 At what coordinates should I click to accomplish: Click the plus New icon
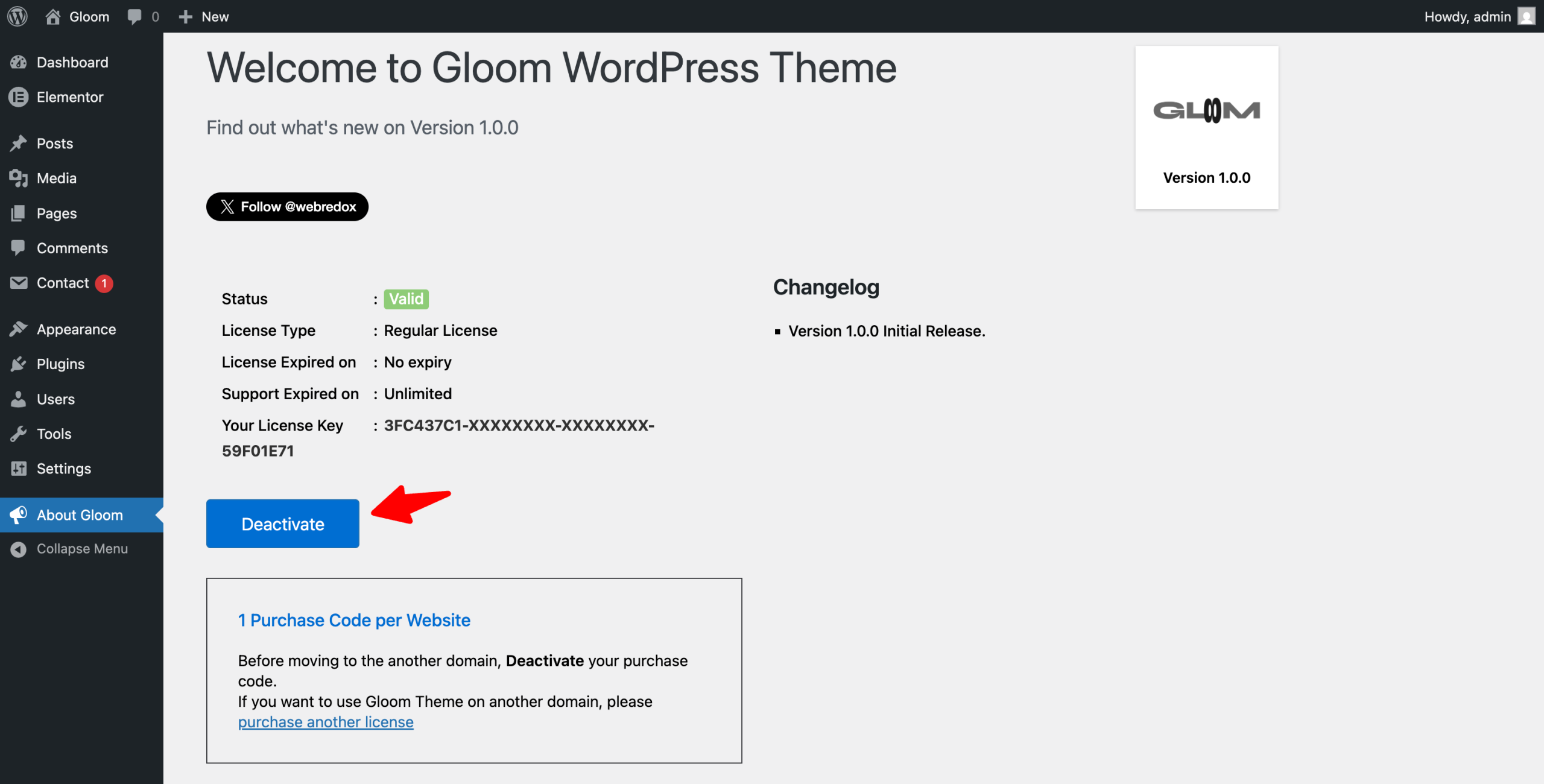[186, 16]
